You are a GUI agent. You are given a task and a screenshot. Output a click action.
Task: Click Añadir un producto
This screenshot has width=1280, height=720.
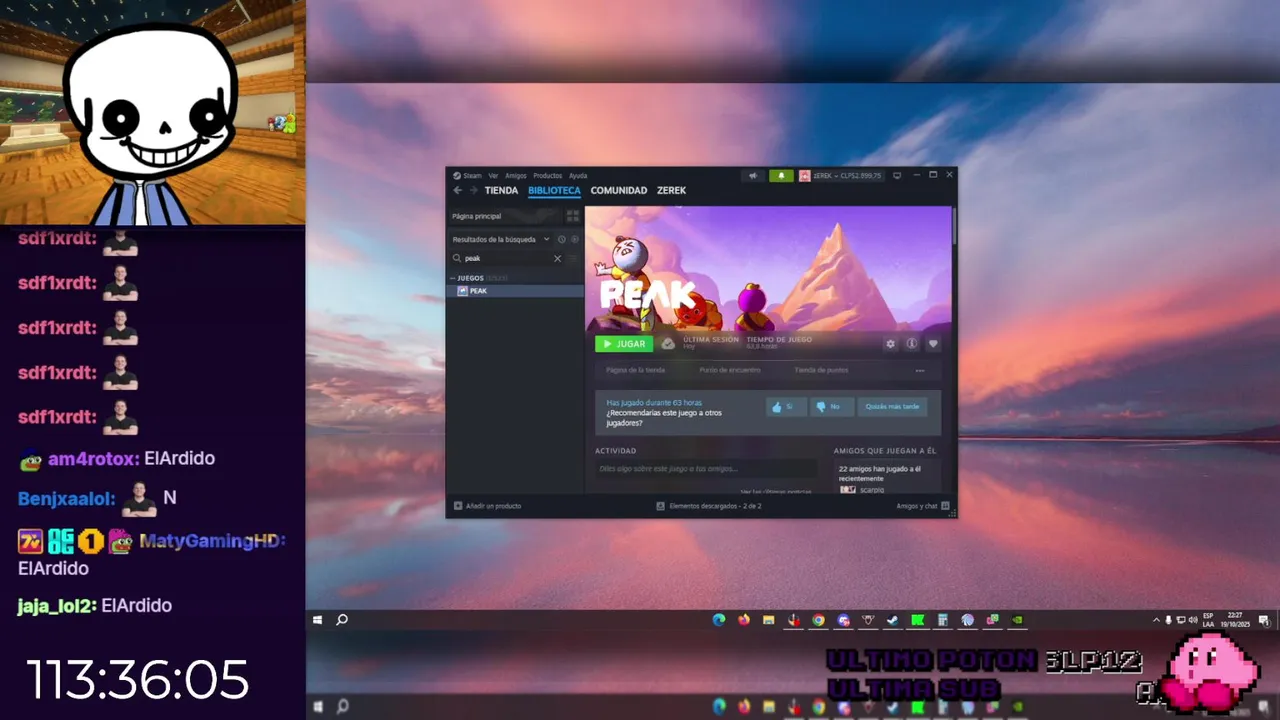(488, 506)
